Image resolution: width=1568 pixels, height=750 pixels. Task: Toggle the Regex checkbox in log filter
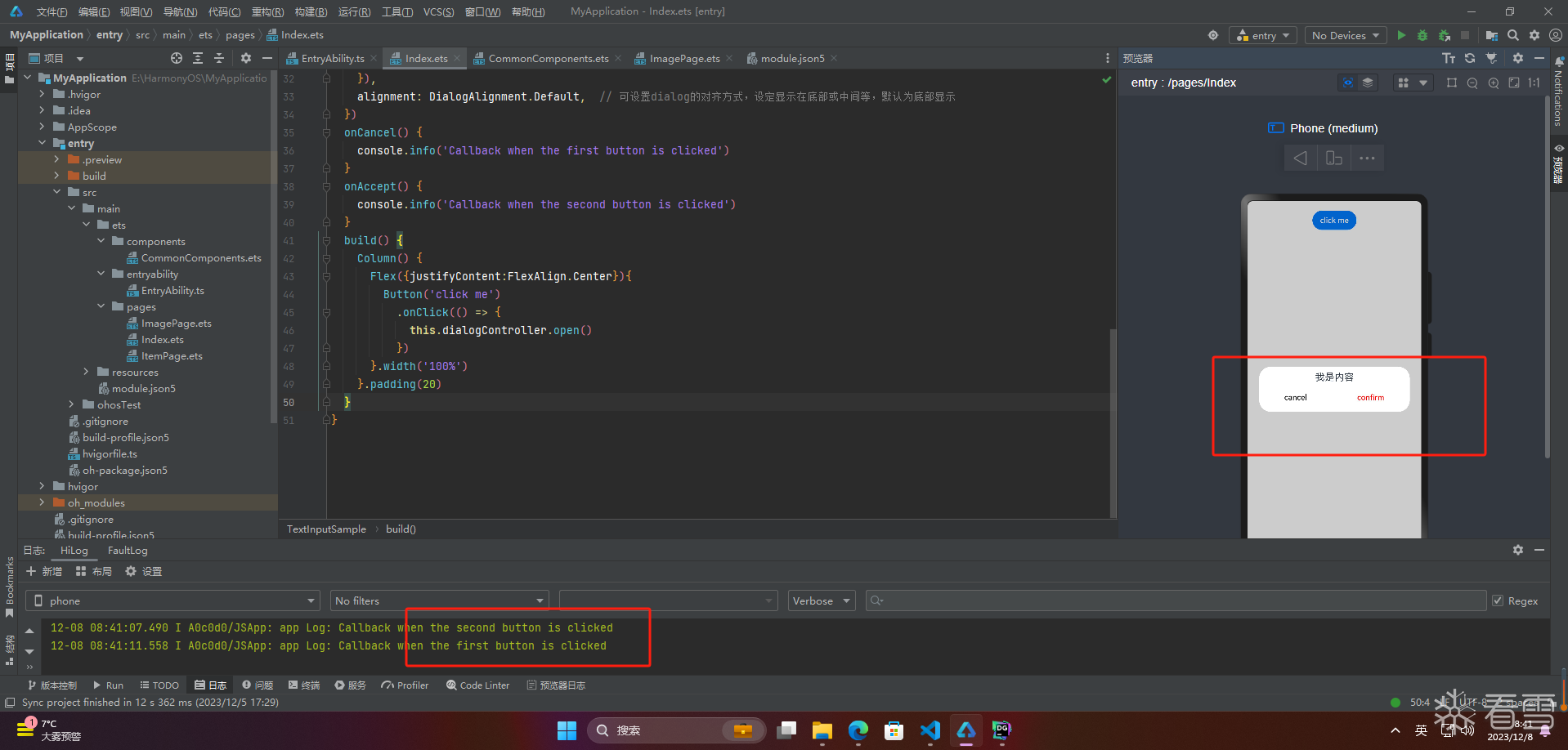(1498, 600)
